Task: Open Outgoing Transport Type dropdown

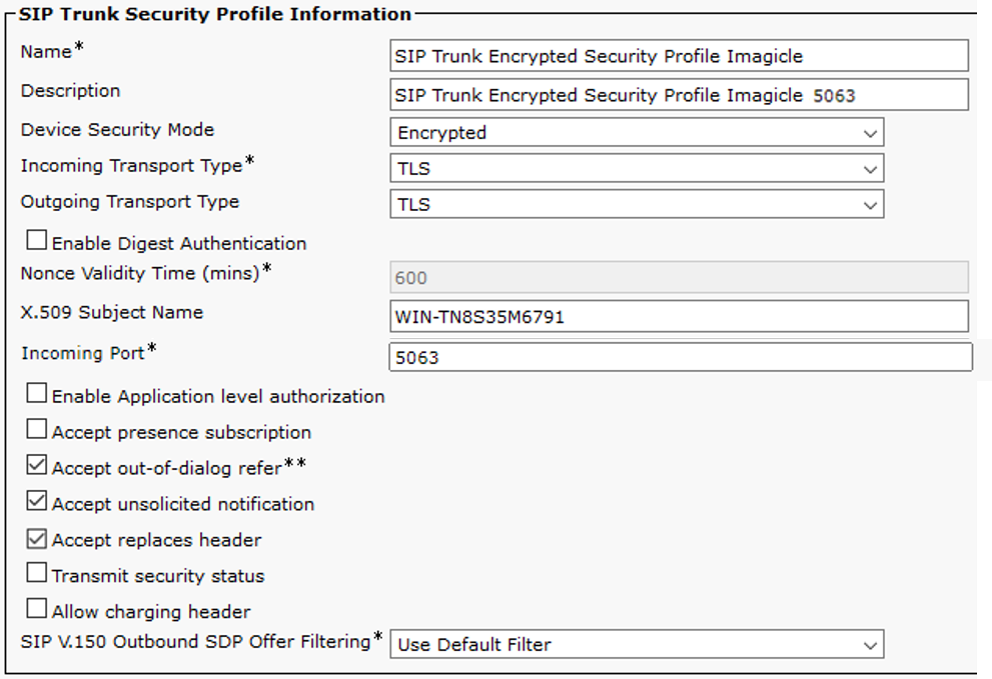Action: 636,205
